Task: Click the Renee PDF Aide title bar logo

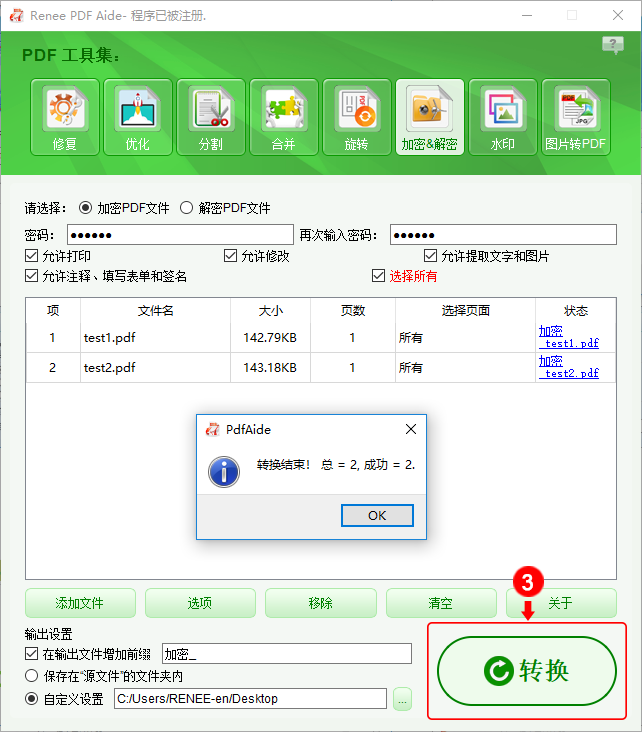Action: tap(16, 15)
